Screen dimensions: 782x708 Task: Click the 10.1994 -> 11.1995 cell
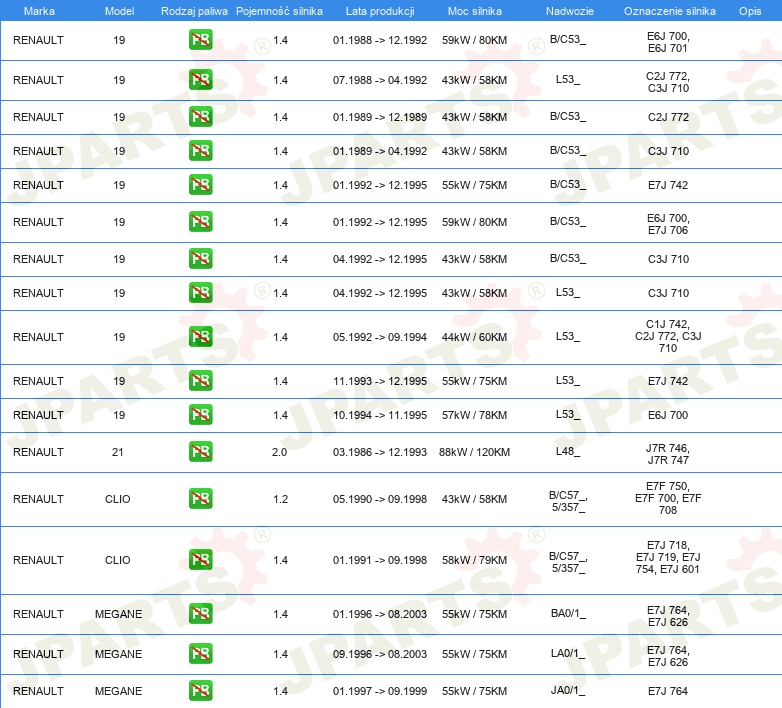click(x=380, y=415)
